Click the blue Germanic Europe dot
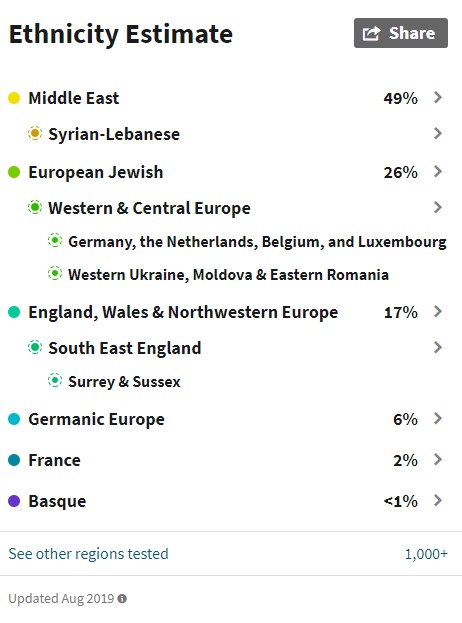Viewport: 462px width, 623px height. (14, 419)
